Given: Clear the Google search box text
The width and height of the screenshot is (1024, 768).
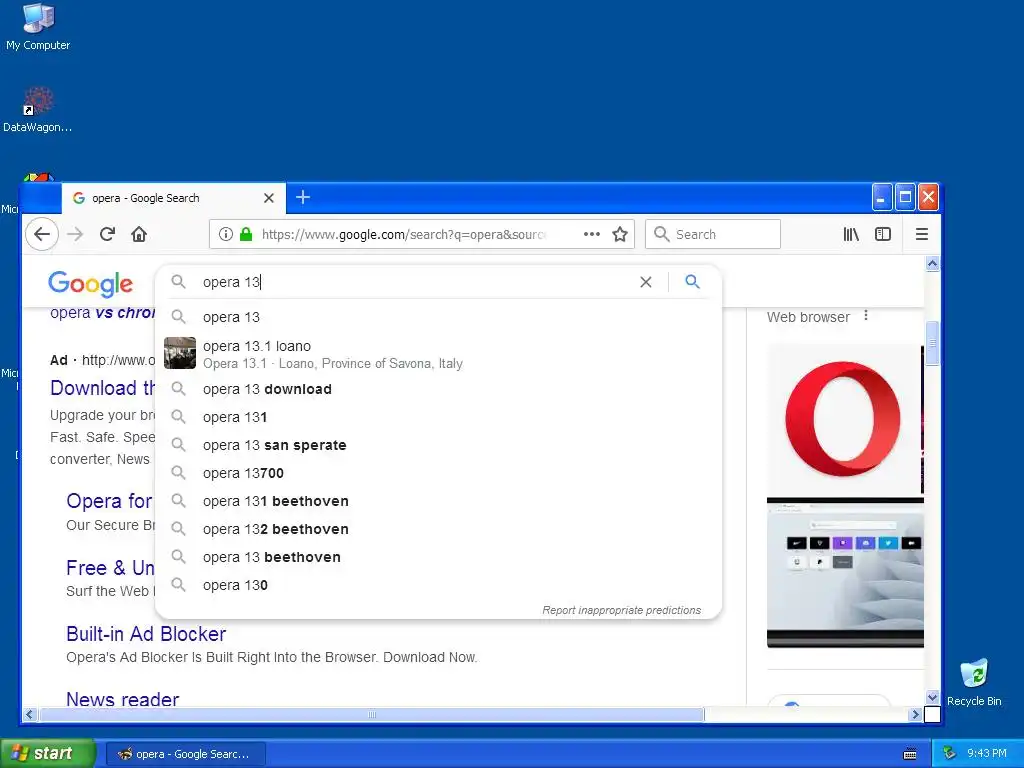Looking at the screenshot, I should [646, 282].
